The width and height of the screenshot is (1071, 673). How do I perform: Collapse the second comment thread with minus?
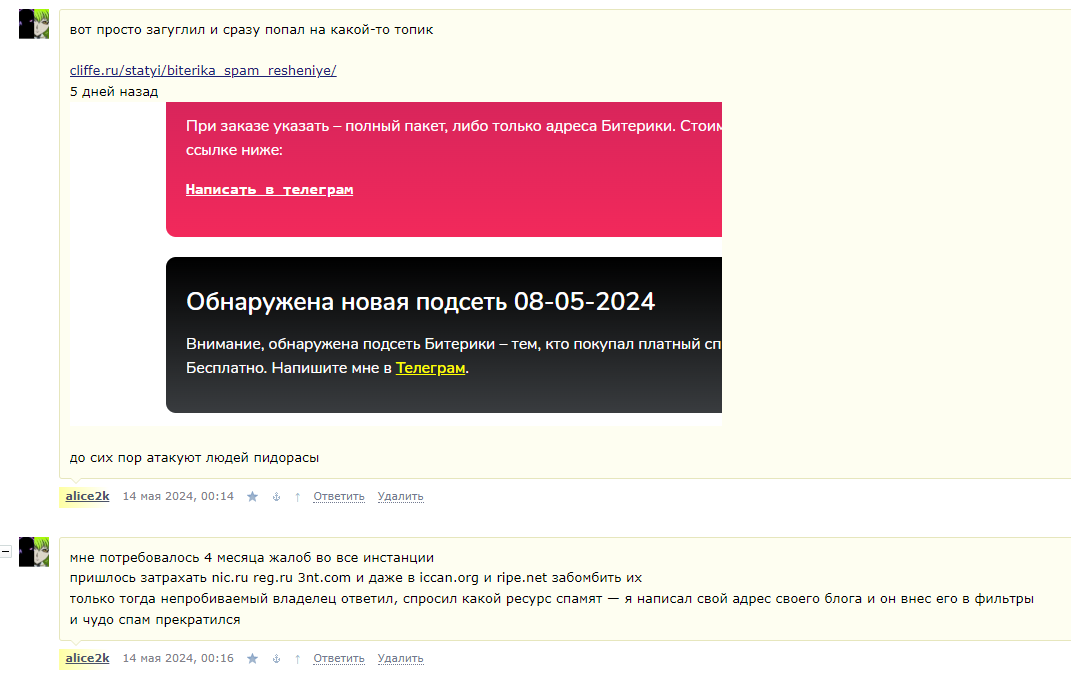click(x=5, y=551)
